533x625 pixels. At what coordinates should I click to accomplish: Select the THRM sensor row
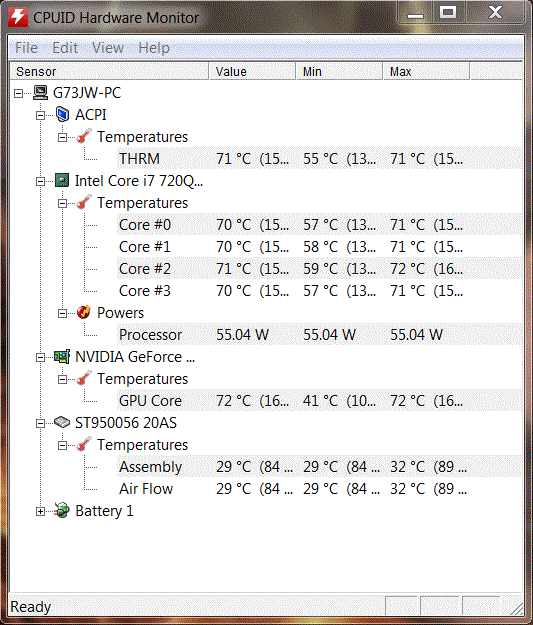tap(320, 159)
